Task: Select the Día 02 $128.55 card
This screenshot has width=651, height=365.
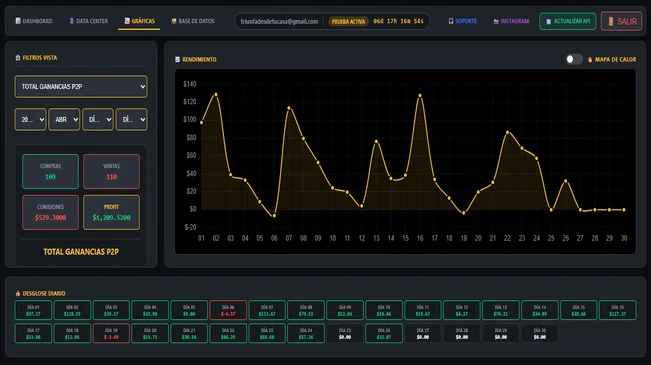Action: 72,310
